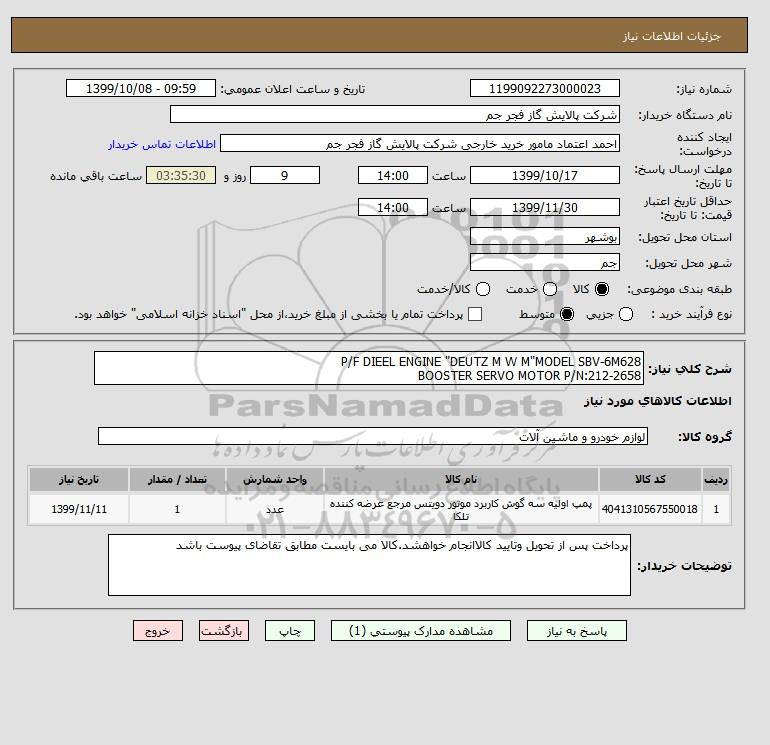Click the product name cell پمپ اولیه
The width and height of the screenshot is (770, 745).
(461, 509)
